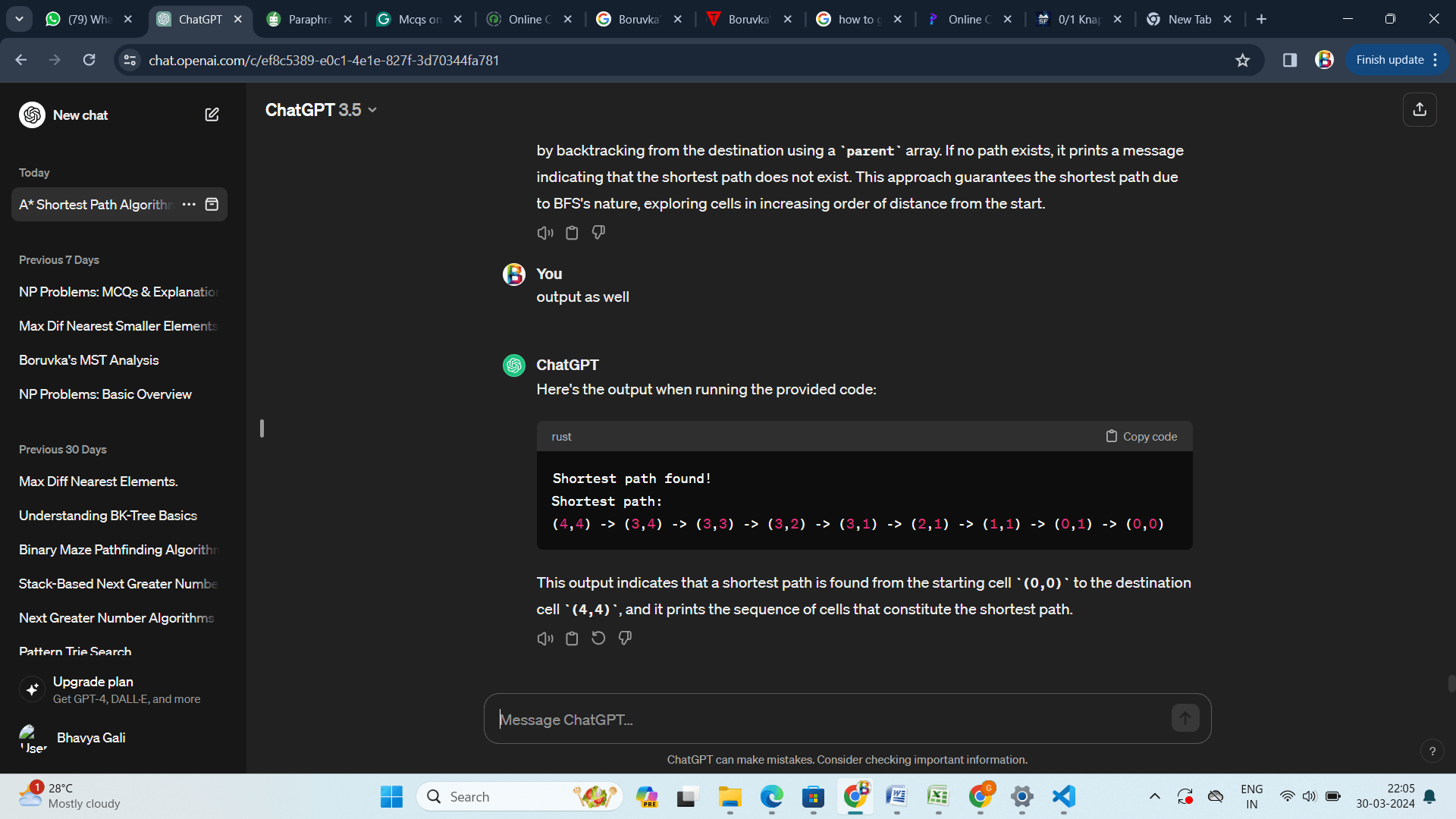Viewport: 1456px width, 819px height.
Task: Open Max Dif Nearest Smaller Elements chat
Action: (x=119, y=326)
